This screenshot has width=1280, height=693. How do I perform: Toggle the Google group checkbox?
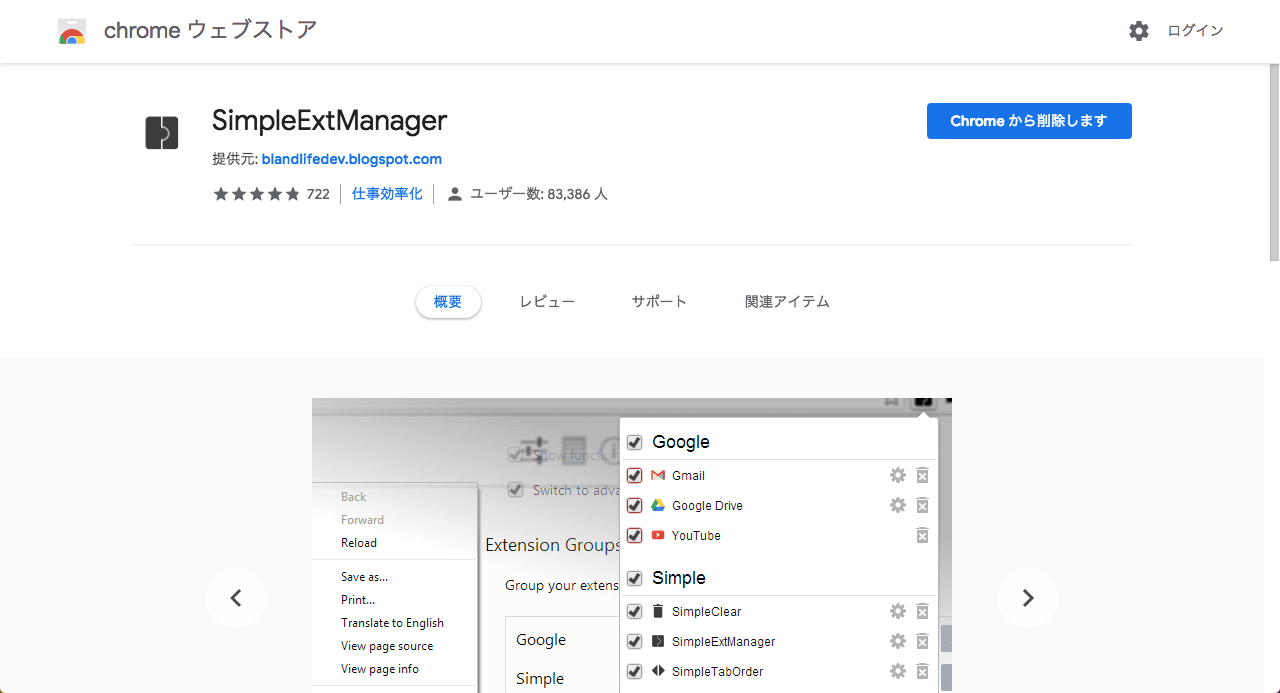[x=634, y=442]
